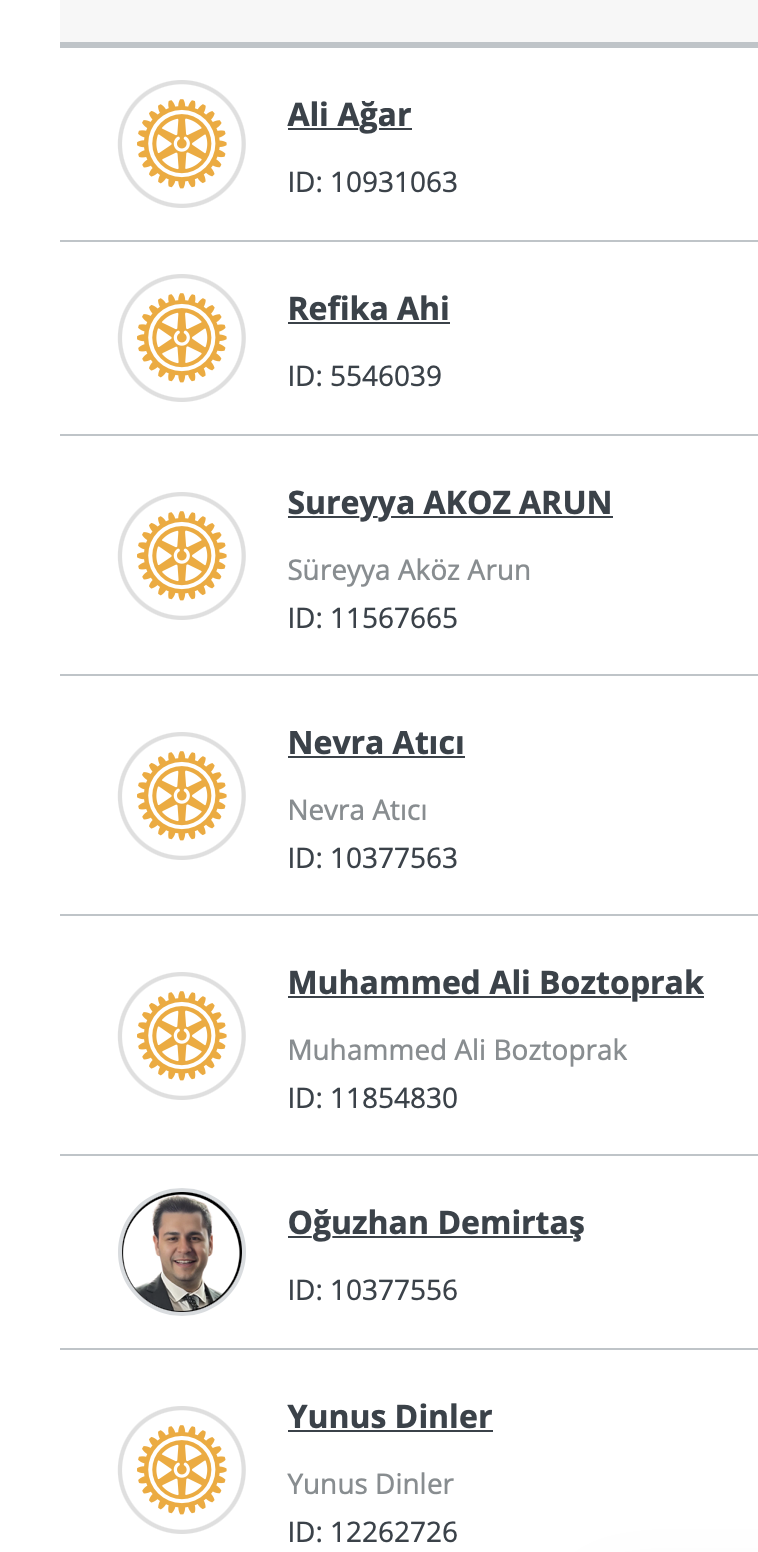Image resolution: width=758 pixels, height=1552 pixels.
Task: Click the ID 10377556 text
Action: click(x=372, y=1291)
